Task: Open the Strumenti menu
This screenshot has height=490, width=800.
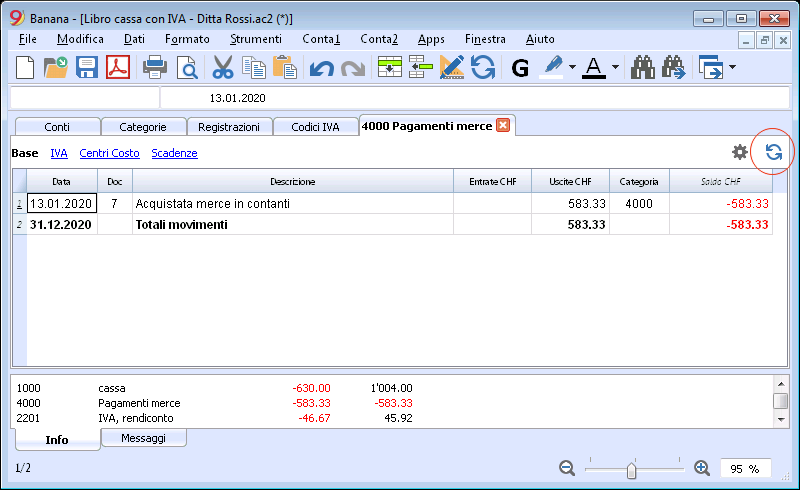Action: [256, 39]
